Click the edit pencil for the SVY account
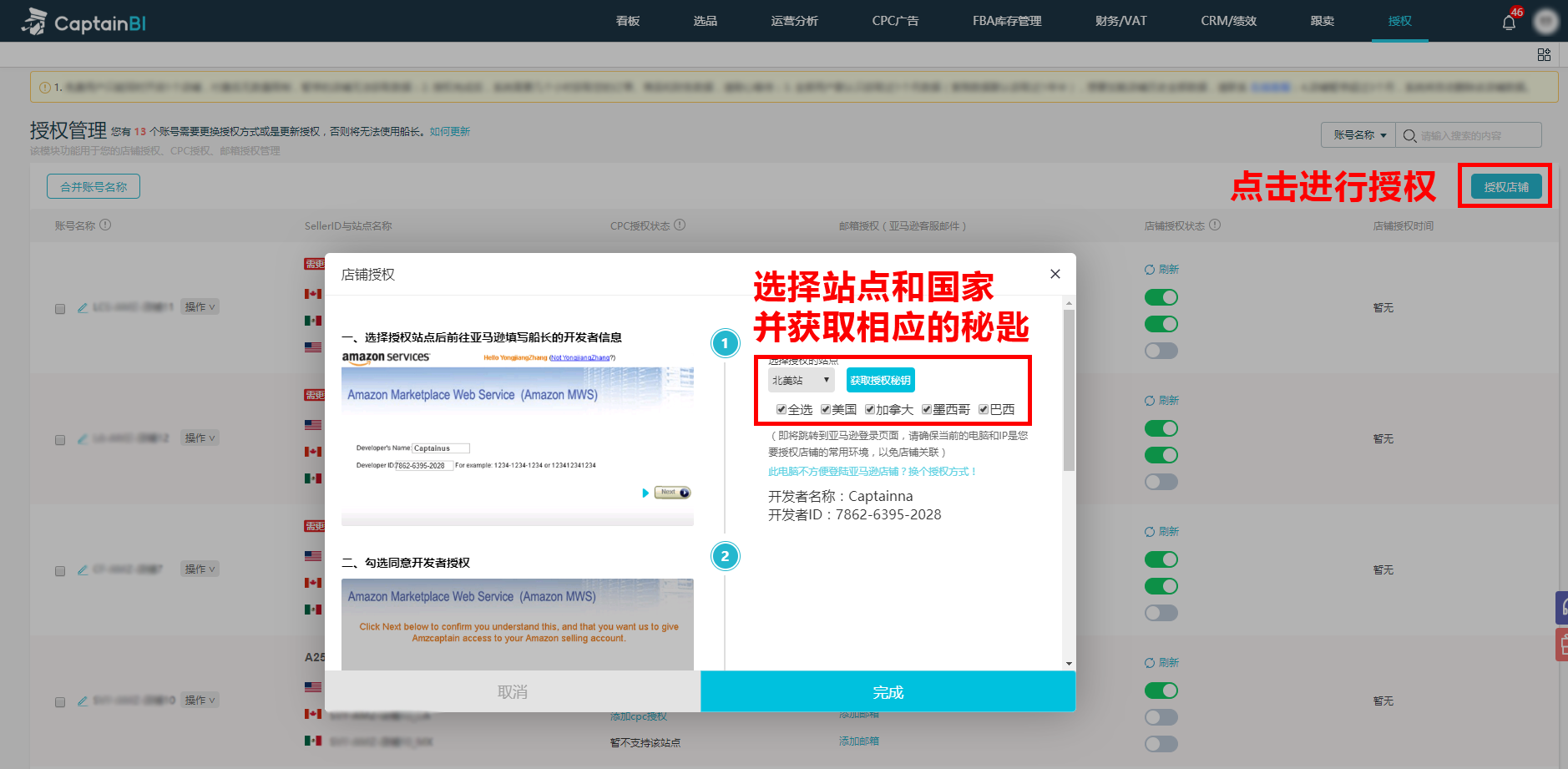Image resolution: width=1568 pixels, height=769 pixels. coord(82,701)
